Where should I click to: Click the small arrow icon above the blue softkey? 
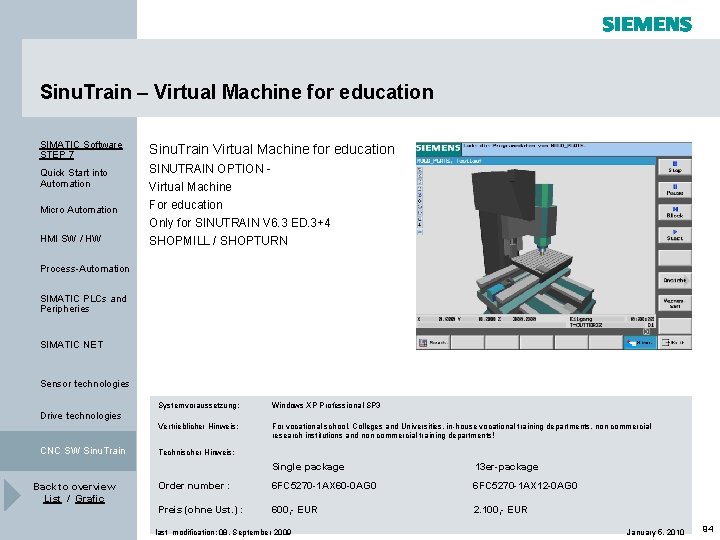[x=646, y=331]
